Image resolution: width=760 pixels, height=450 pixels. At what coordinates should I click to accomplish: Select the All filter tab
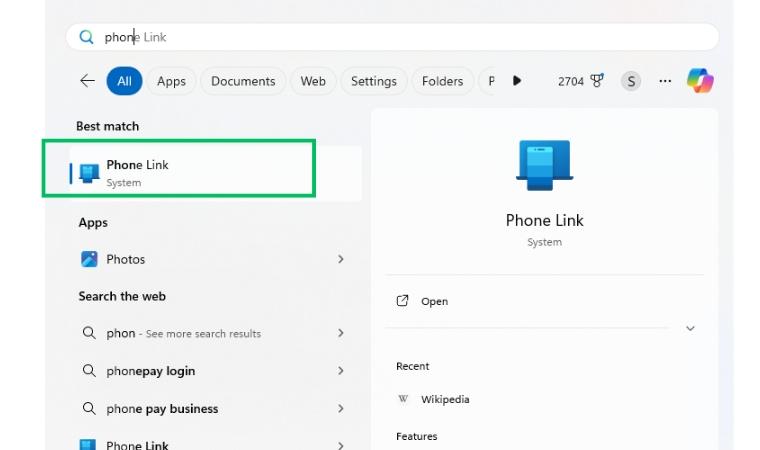[x=124, y=81]
